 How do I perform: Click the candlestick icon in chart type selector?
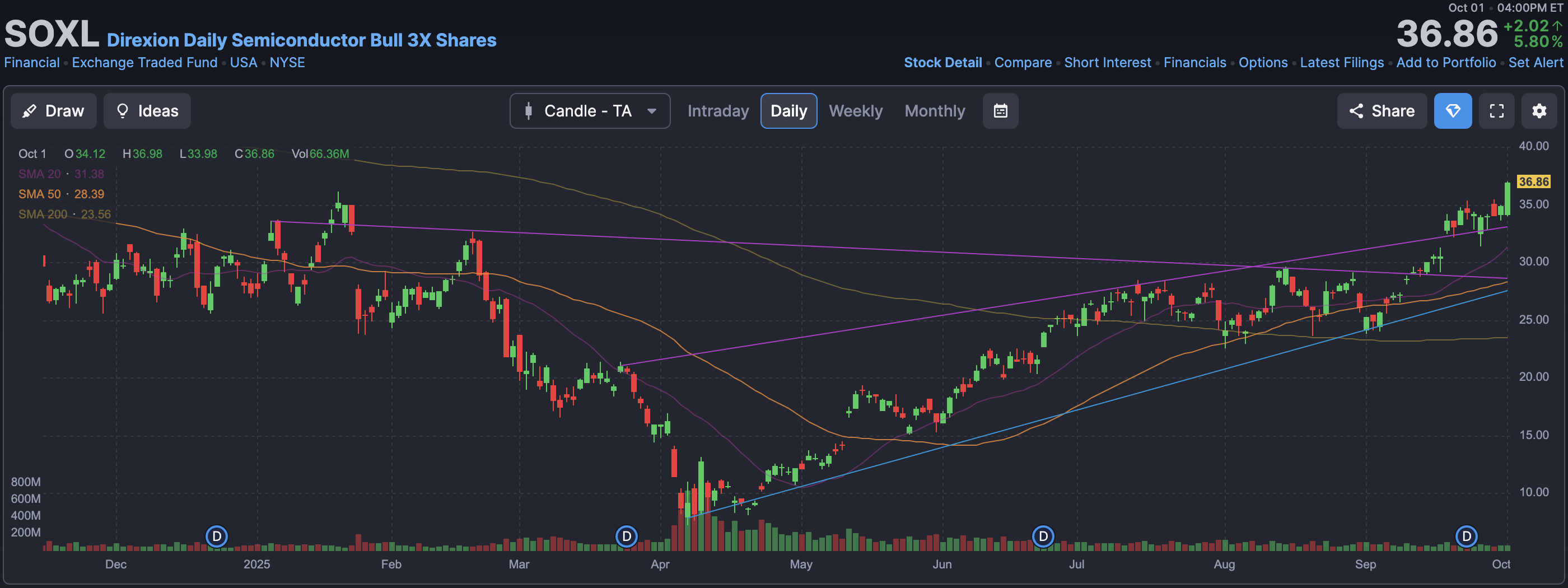click(x=528, y=111)
